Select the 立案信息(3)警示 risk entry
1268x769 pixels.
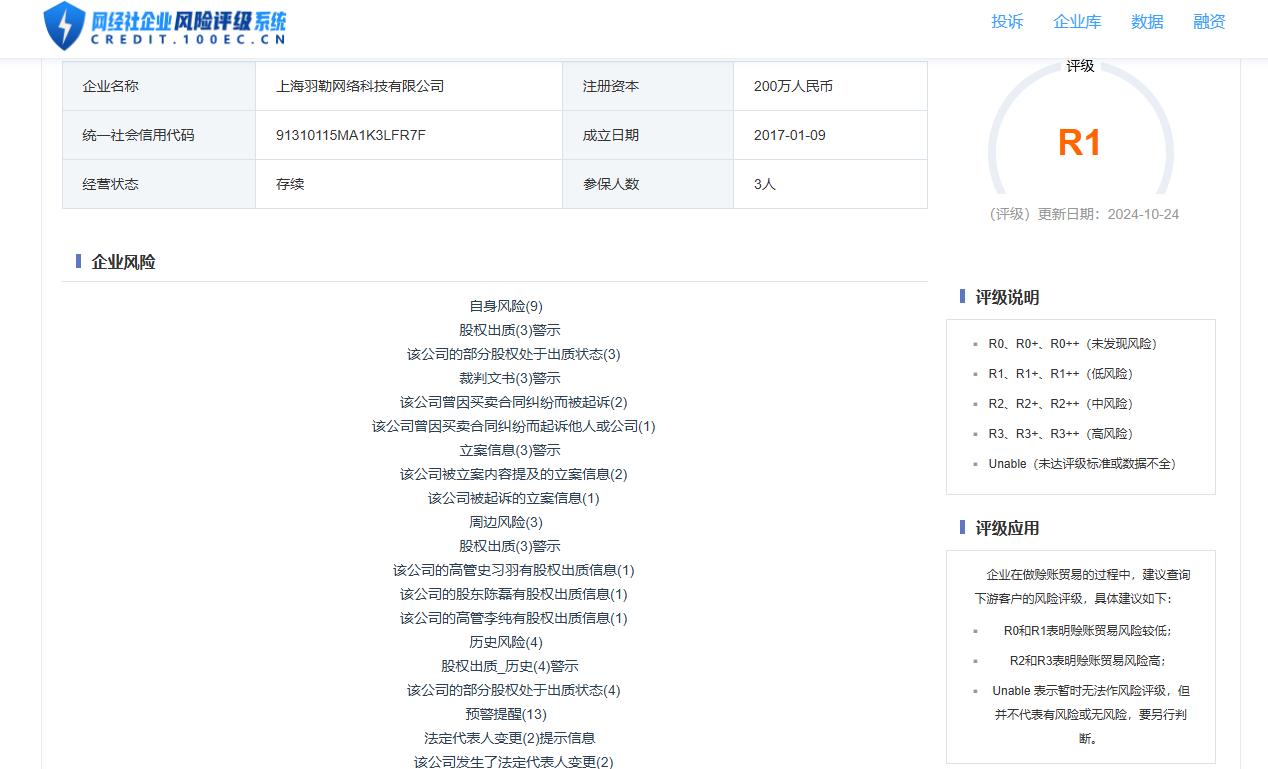(x=510, y=450)
